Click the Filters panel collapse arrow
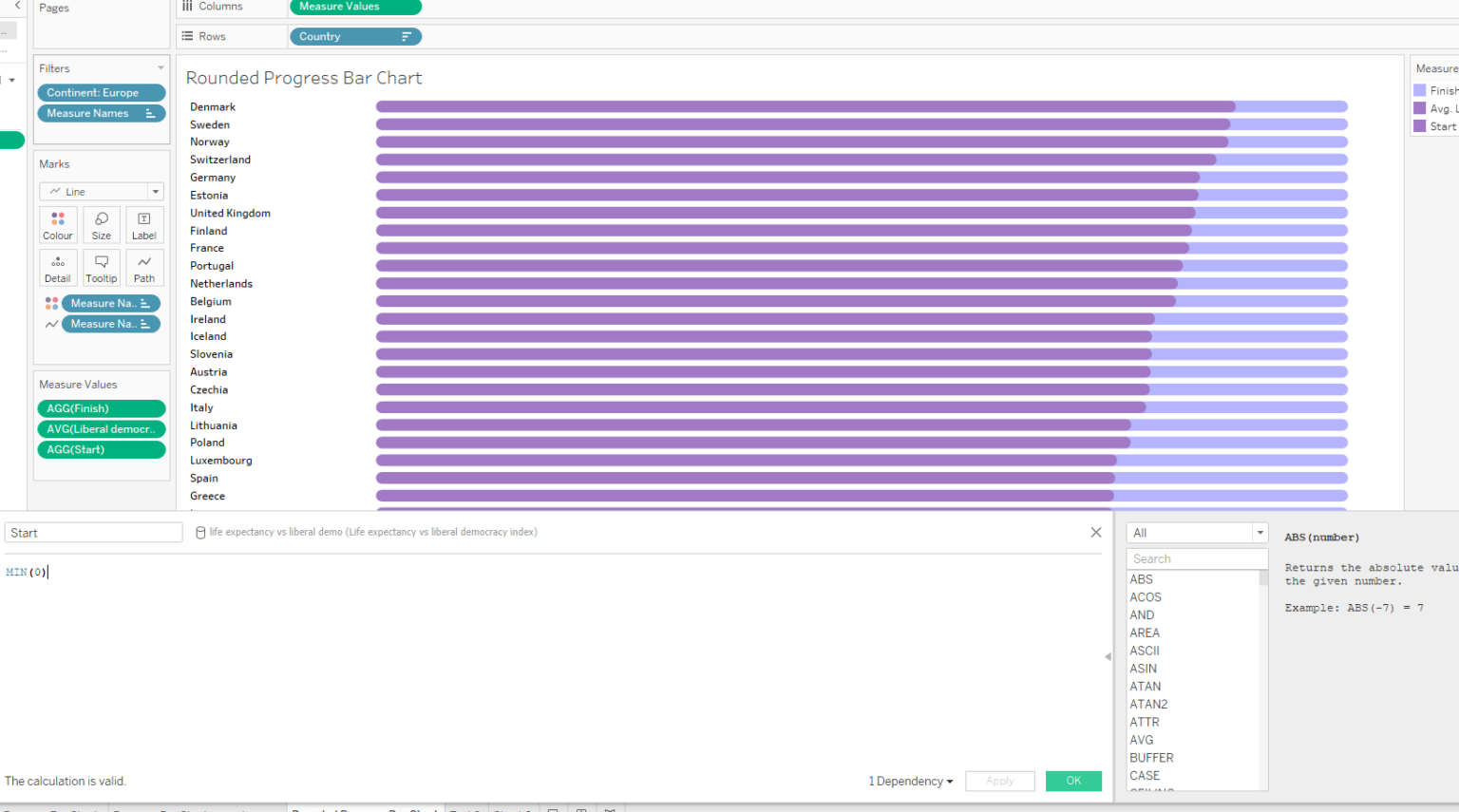Screen dimensions: 1459x812 pos(161,67)
